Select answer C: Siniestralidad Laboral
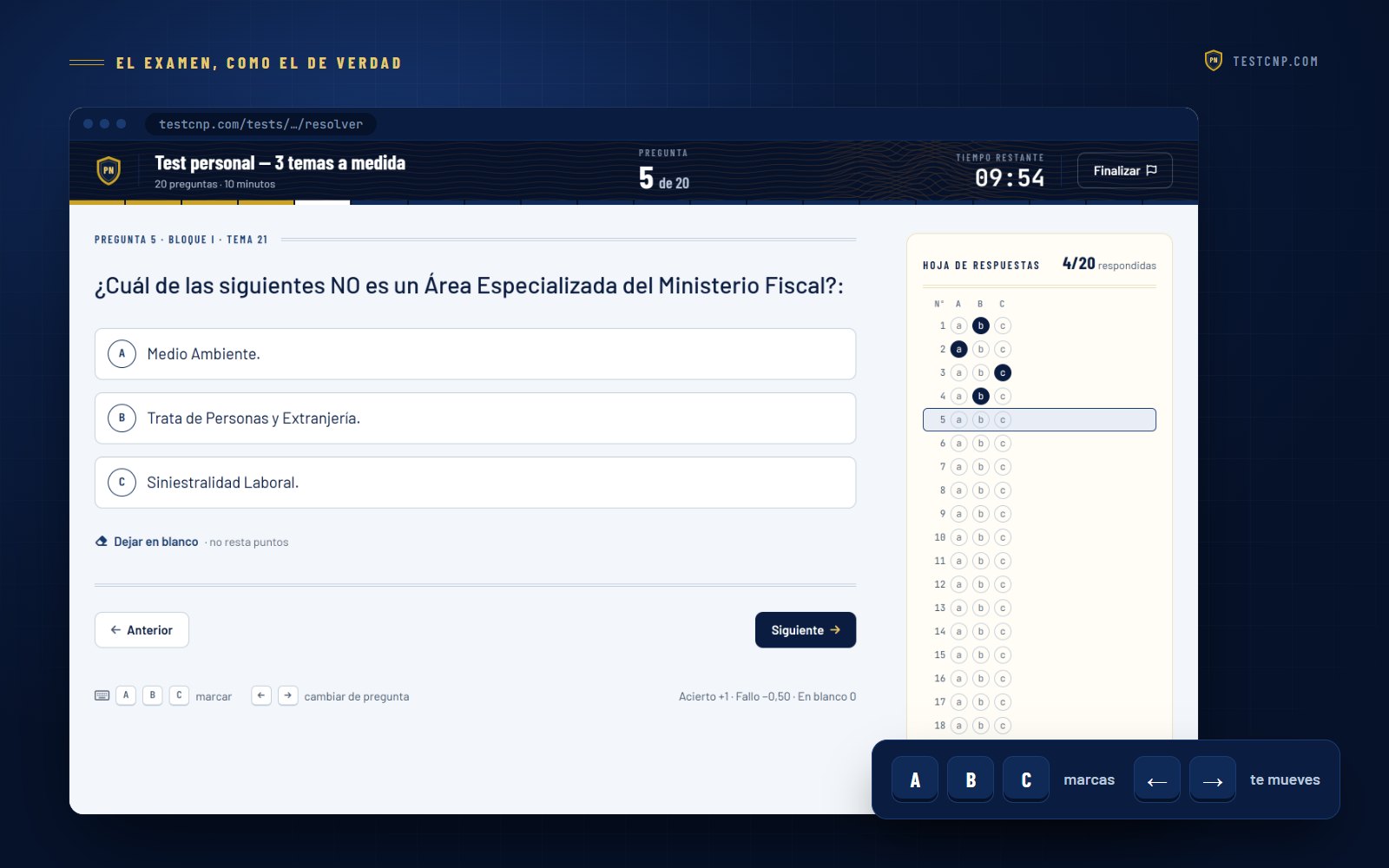Viewport: 1389px width, 868px height. [x=475, y=483]
